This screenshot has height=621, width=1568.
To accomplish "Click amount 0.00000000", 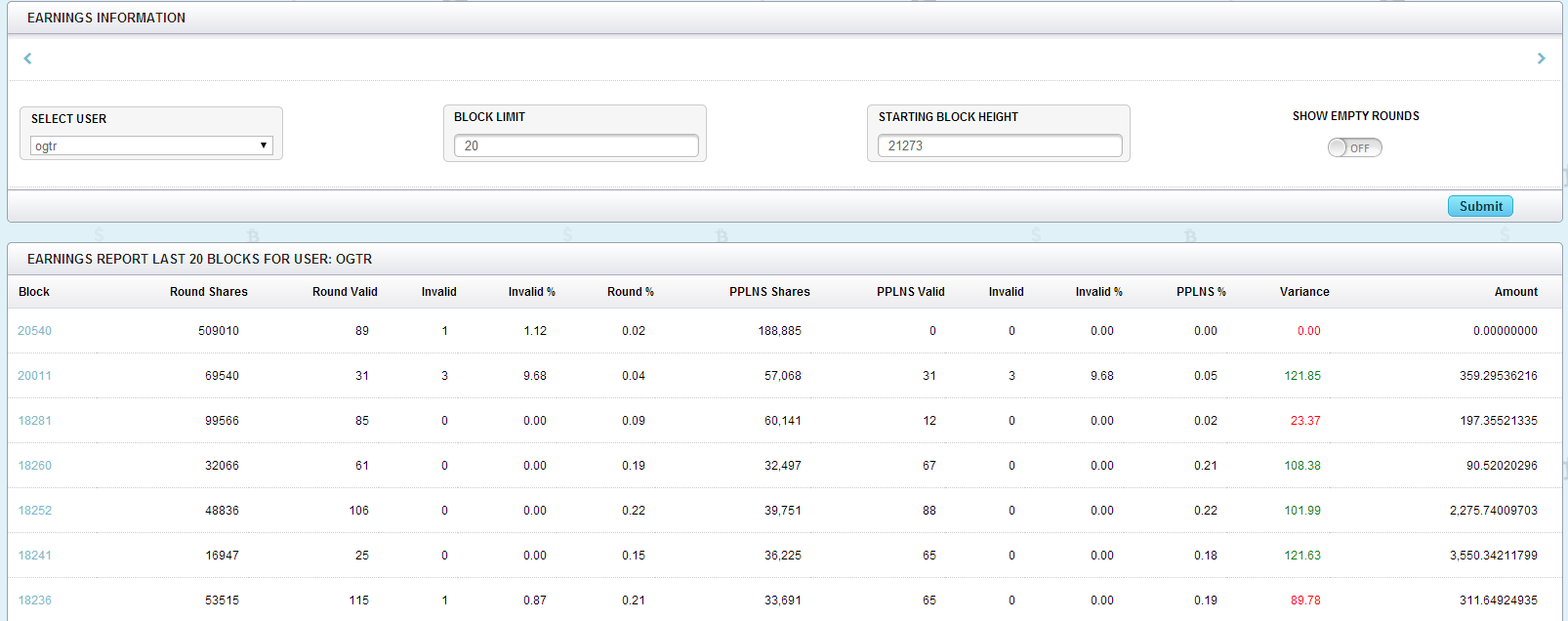I will pyautogui.click(x=1506, y=331).
